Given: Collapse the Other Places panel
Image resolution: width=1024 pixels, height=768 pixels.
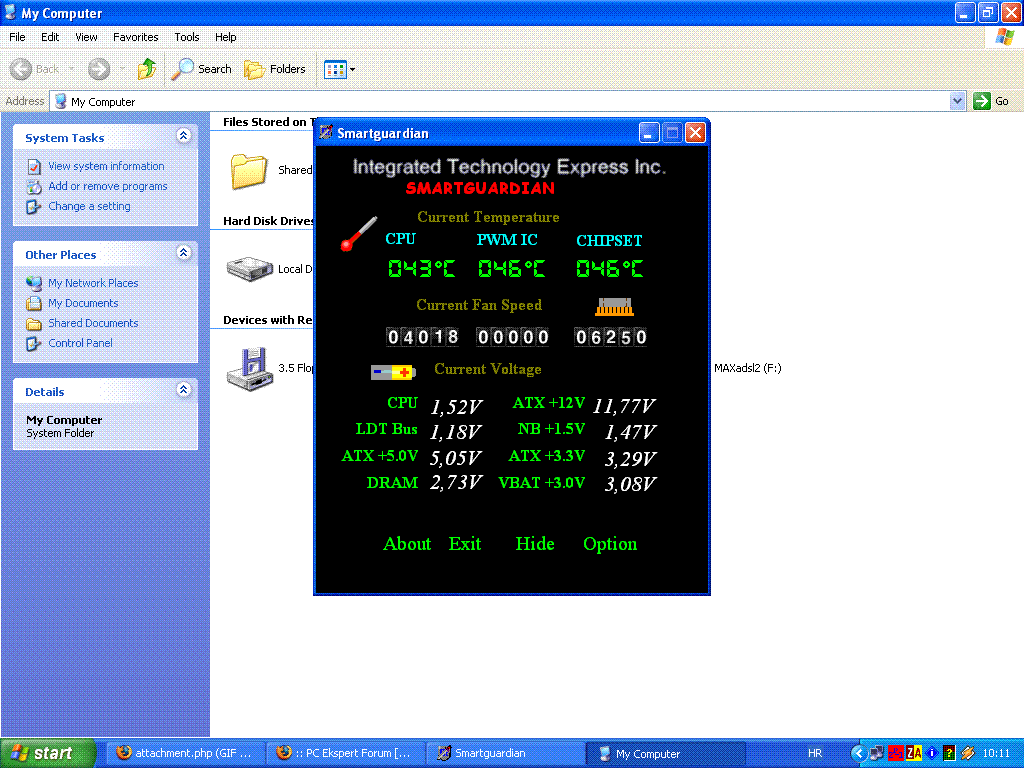Looking at the screenshot, I should tap(183, 254).
